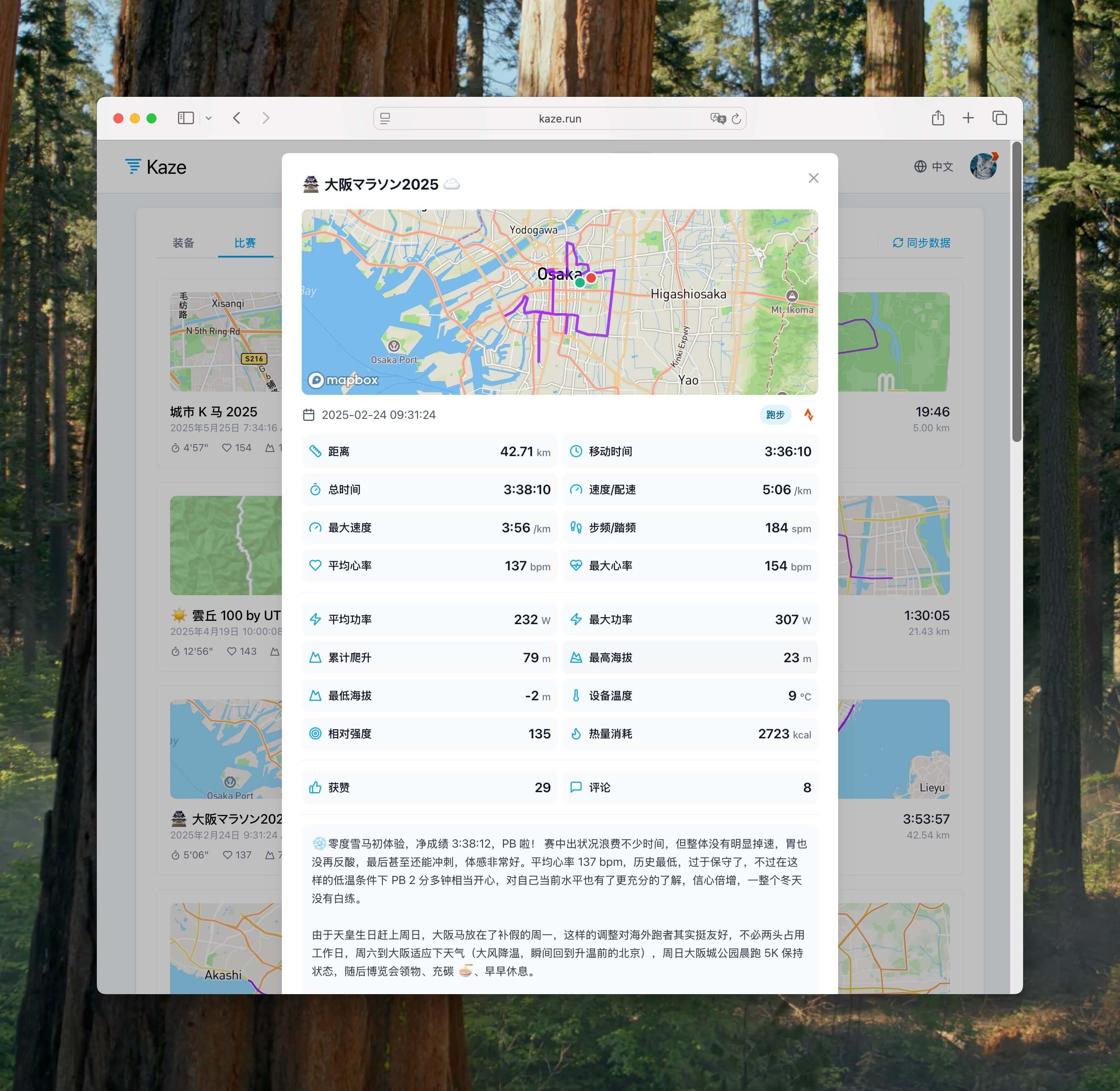The width and height of the screenshot is (1120, 1091).
Task: Select the 比赛 tab
Action: point(245,243)
